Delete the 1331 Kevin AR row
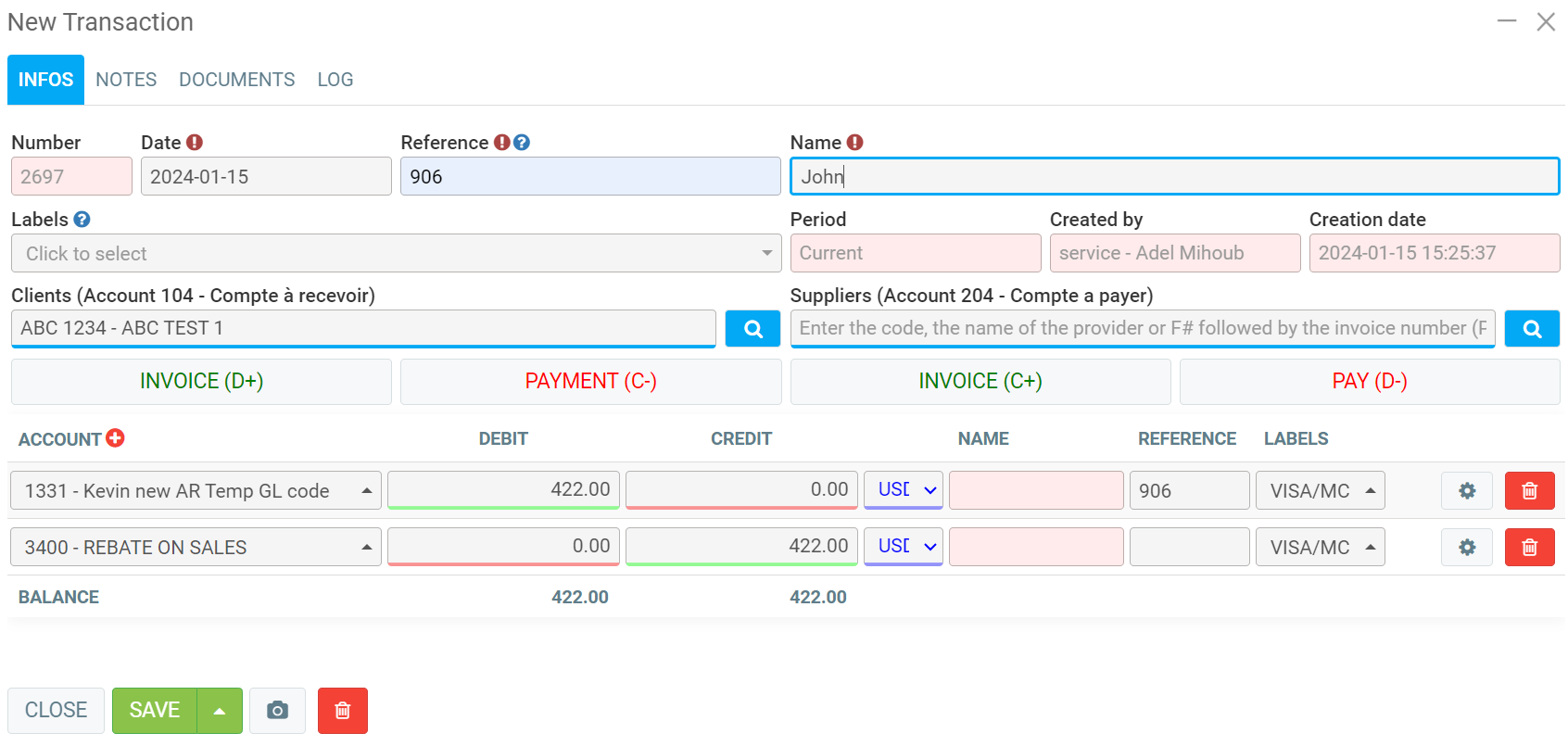The image size is (1568, 746). click(1529, 491)
